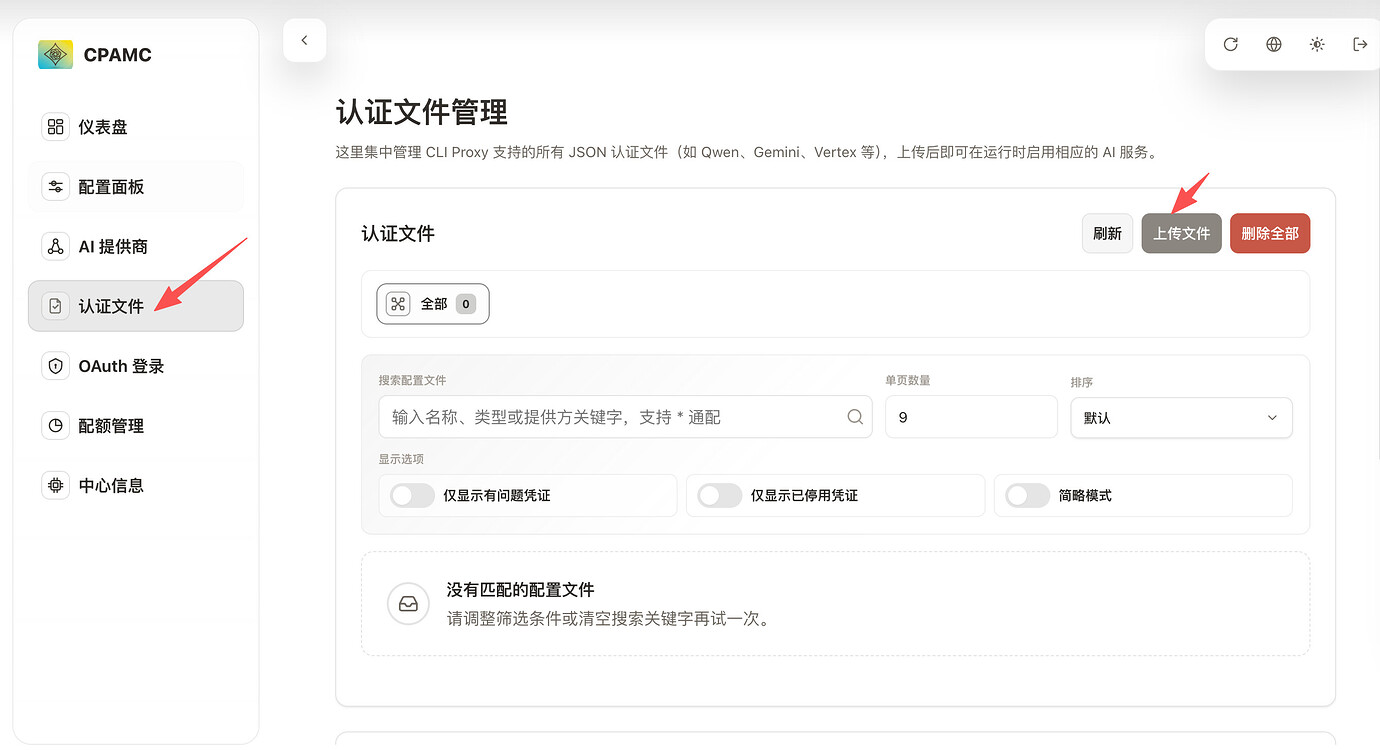Click the refresh icon in top toolbar
The image size is (1380, 750).
(1231, 44)
